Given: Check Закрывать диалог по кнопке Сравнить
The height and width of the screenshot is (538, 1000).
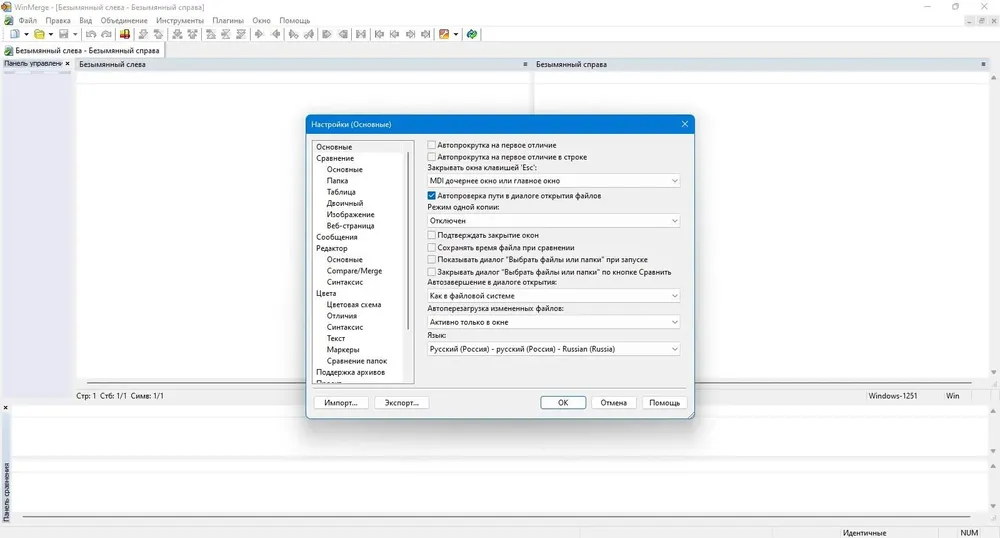Looking at the screenshot, I should 432,272.
